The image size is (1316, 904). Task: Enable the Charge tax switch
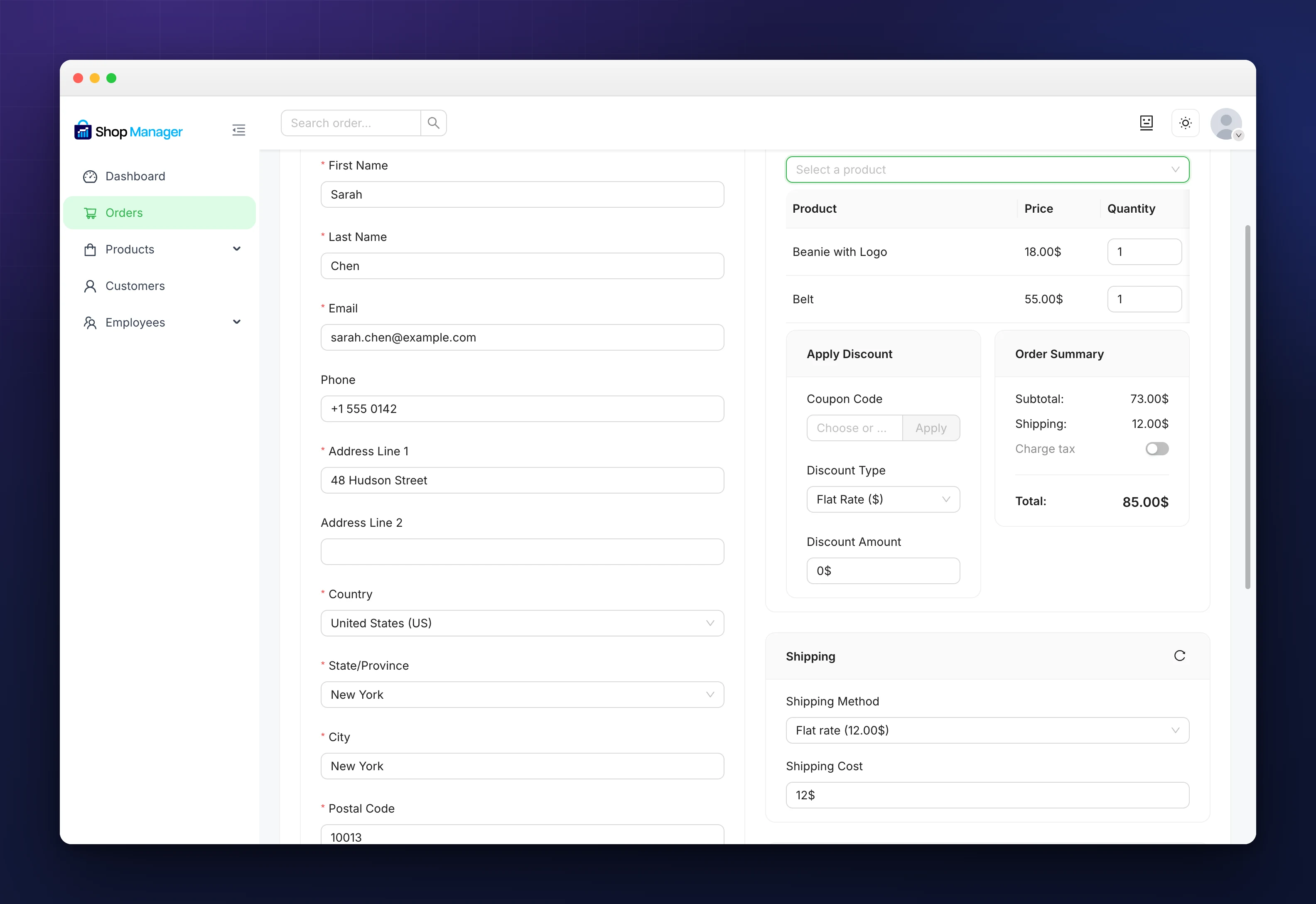1157,449
